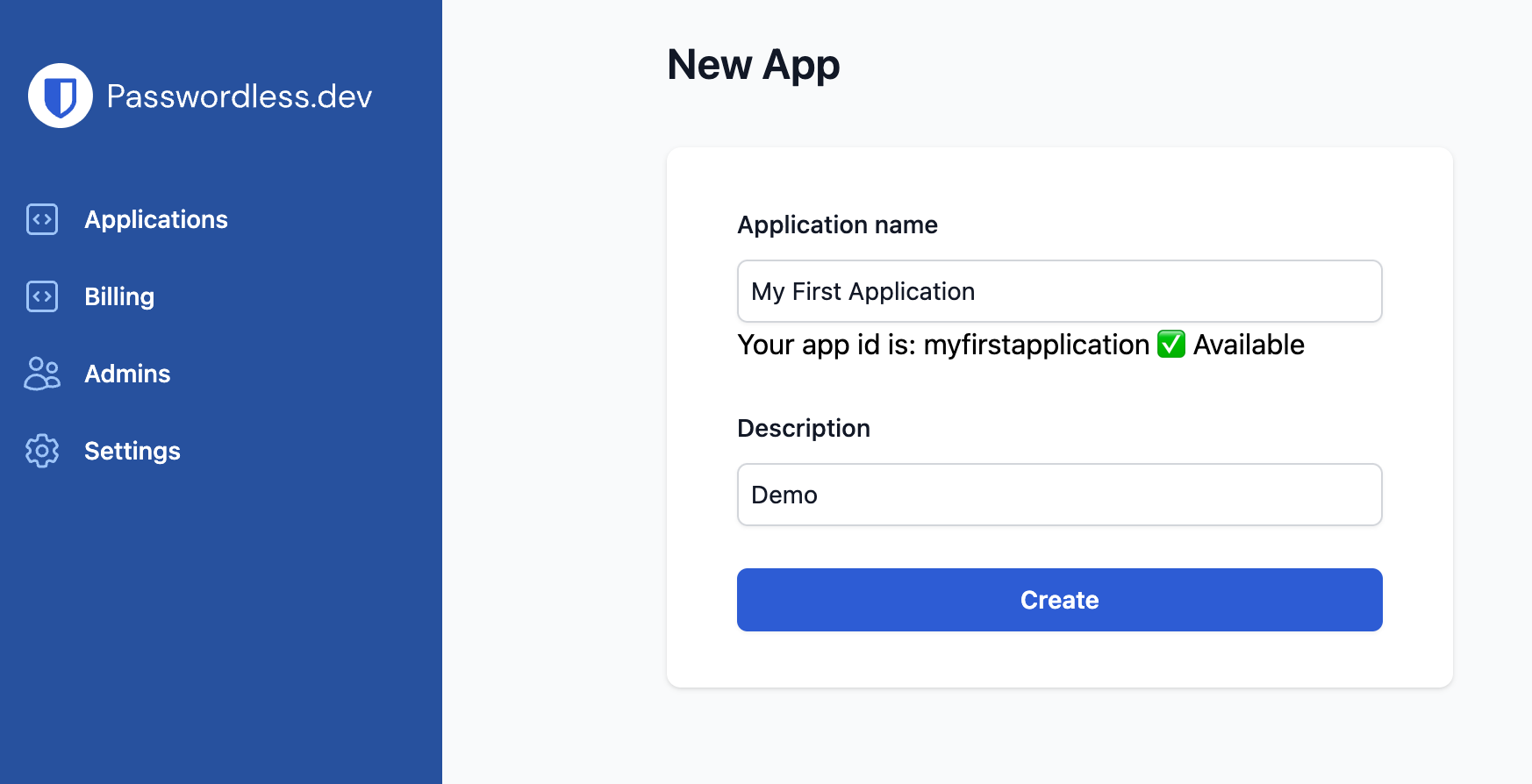This screenshot has height=784, width=1532.
Task: Click the New App page heading
Action: coord(754,64)
